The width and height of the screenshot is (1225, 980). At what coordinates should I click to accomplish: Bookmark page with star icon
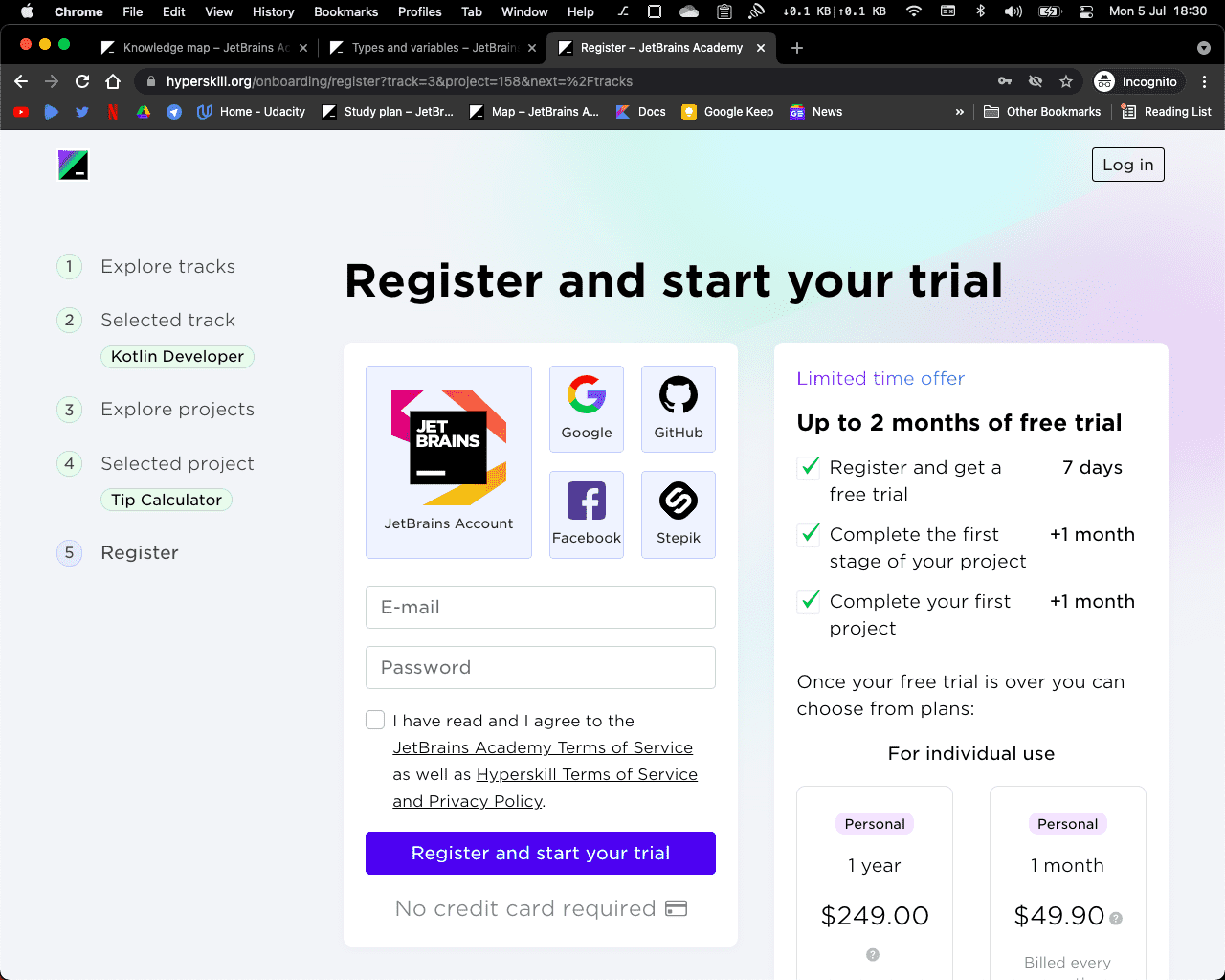pos(1066,81)
